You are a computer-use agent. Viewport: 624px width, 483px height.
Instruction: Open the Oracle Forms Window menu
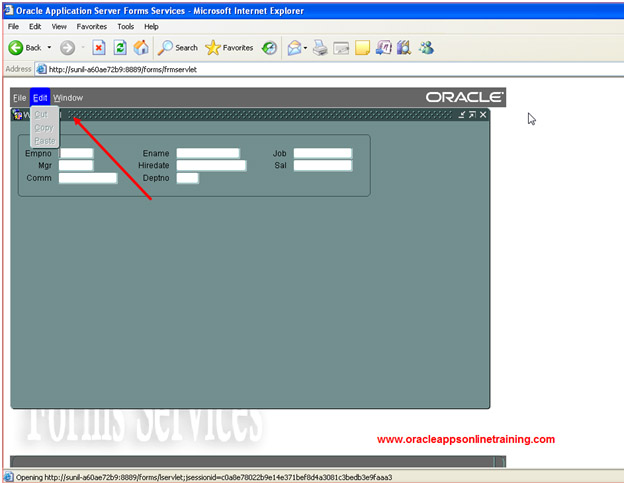(68, 98)
